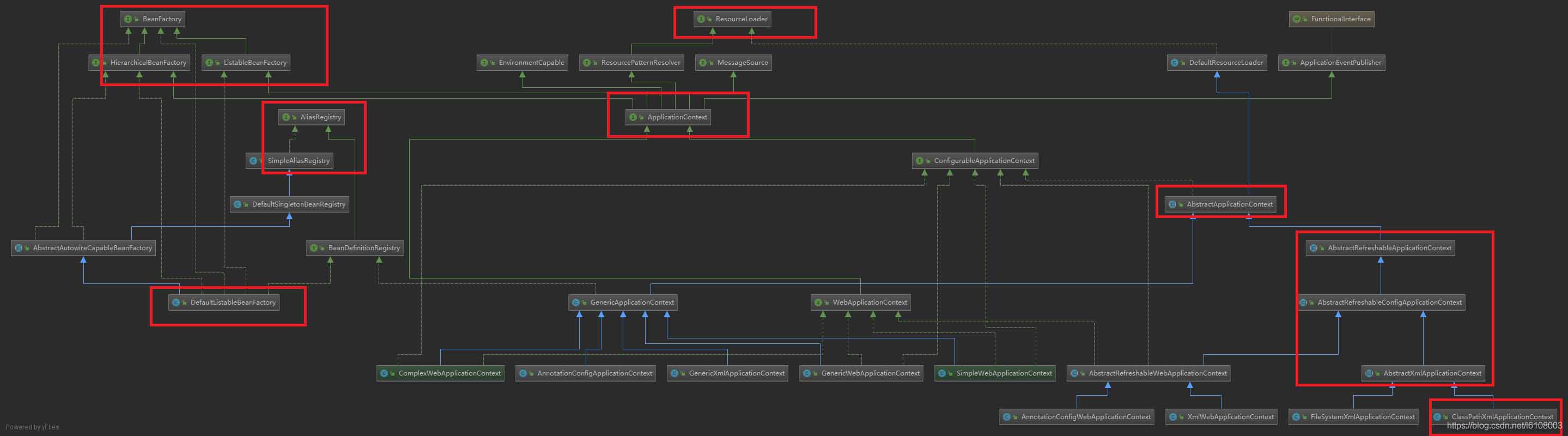Viewport: 1568px width, 436px height.
Task: Select the AbstractRefreshableApplicationContext label
Action: click(x=1390, y=248)
